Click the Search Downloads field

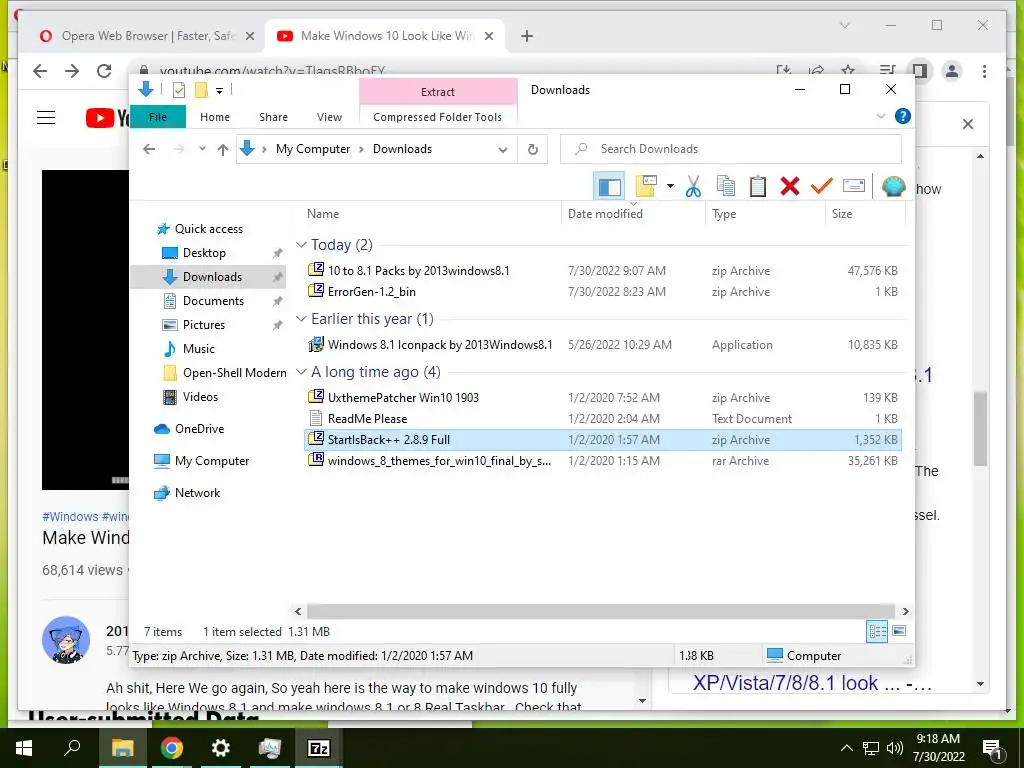[x=731, y=149]
